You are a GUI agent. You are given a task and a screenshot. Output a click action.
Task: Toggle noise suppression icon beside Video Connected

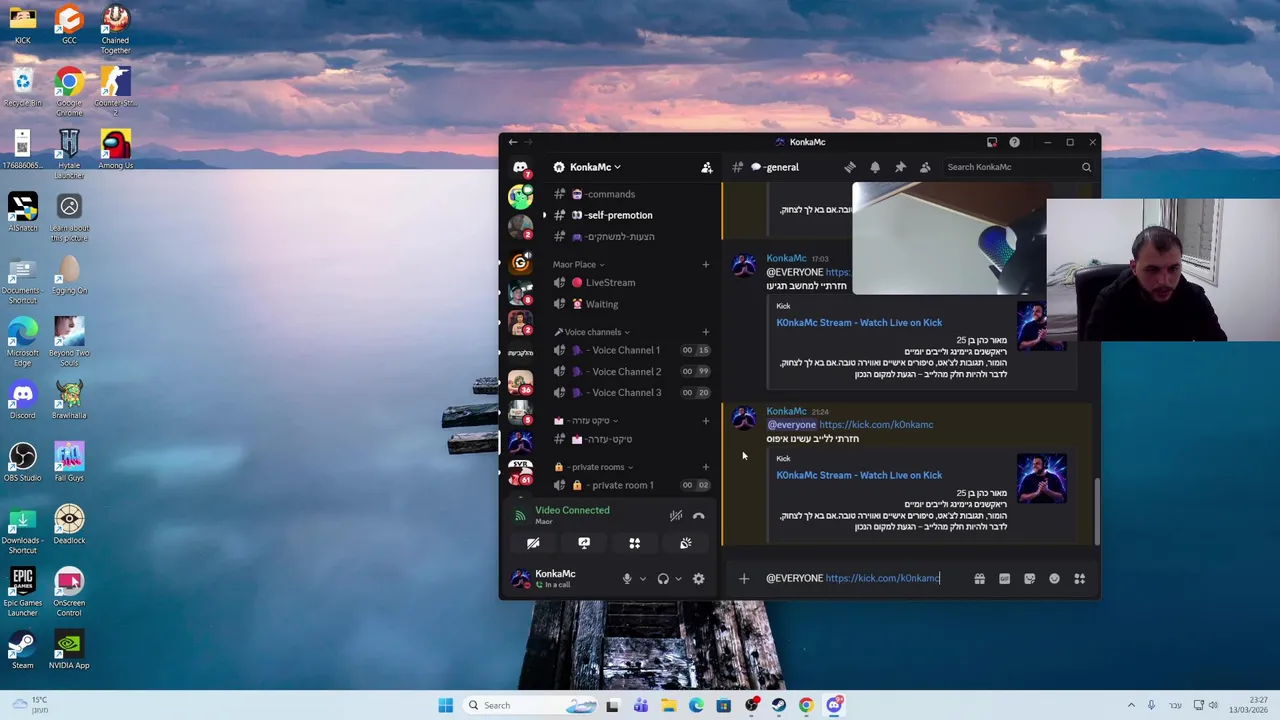(x=676, y=516)
